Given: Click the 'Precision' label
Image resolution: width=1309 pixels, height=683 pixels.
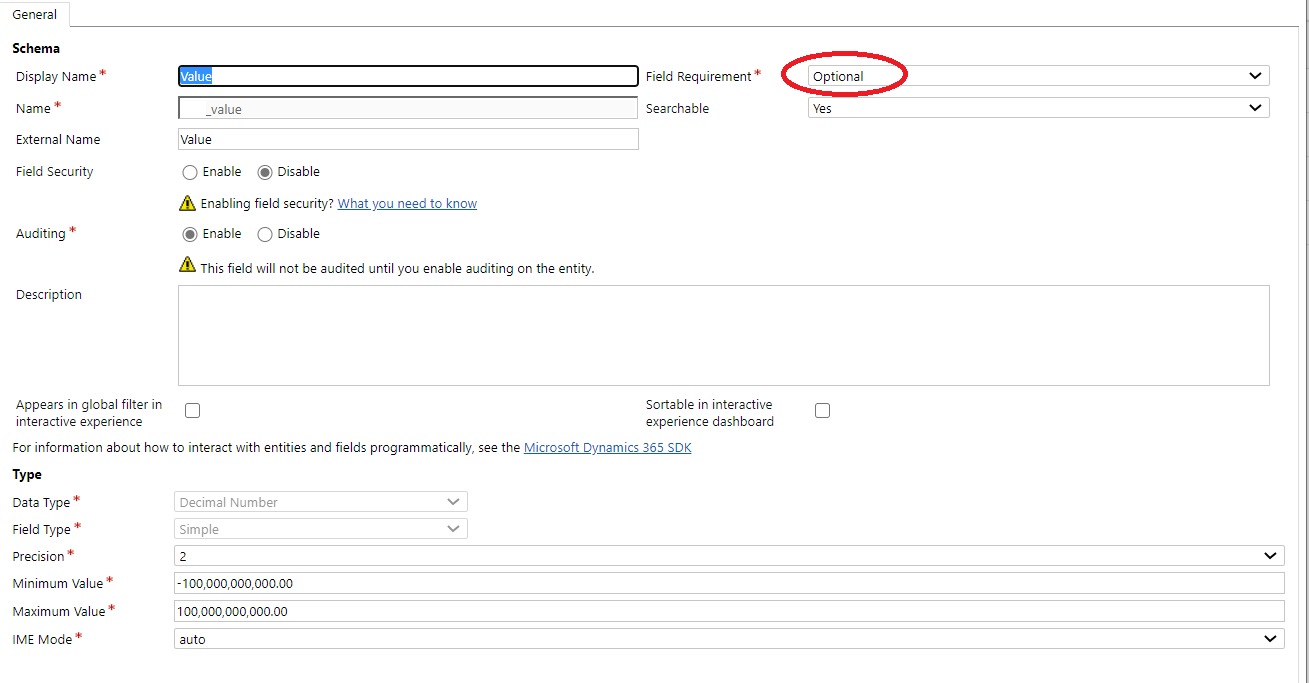Looking at the screenshot, I should tap(38, 556).
